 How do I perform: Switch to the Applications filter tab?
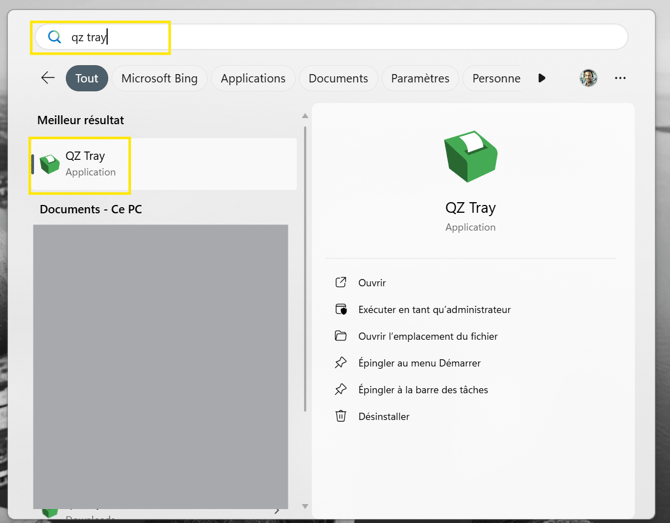point(253,78)
